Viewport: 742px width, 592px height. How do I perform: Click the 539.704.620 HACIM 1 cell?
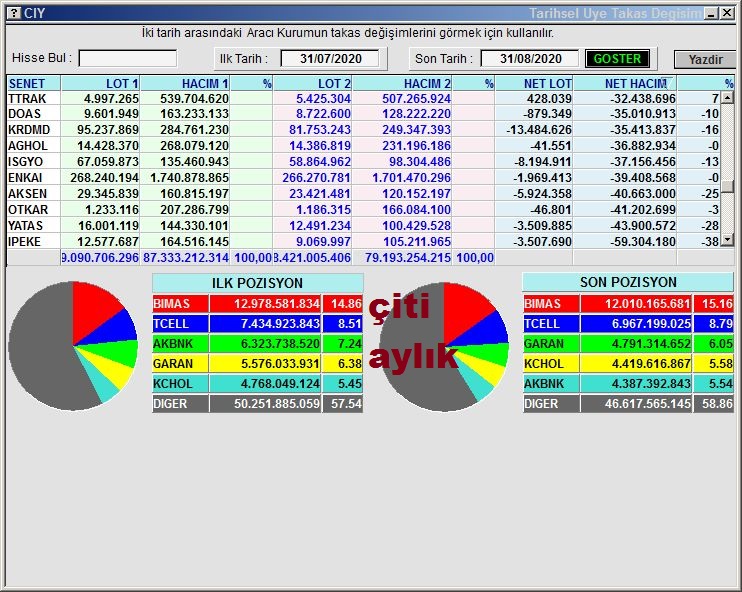pyautogui.click(x=185, y=98)
